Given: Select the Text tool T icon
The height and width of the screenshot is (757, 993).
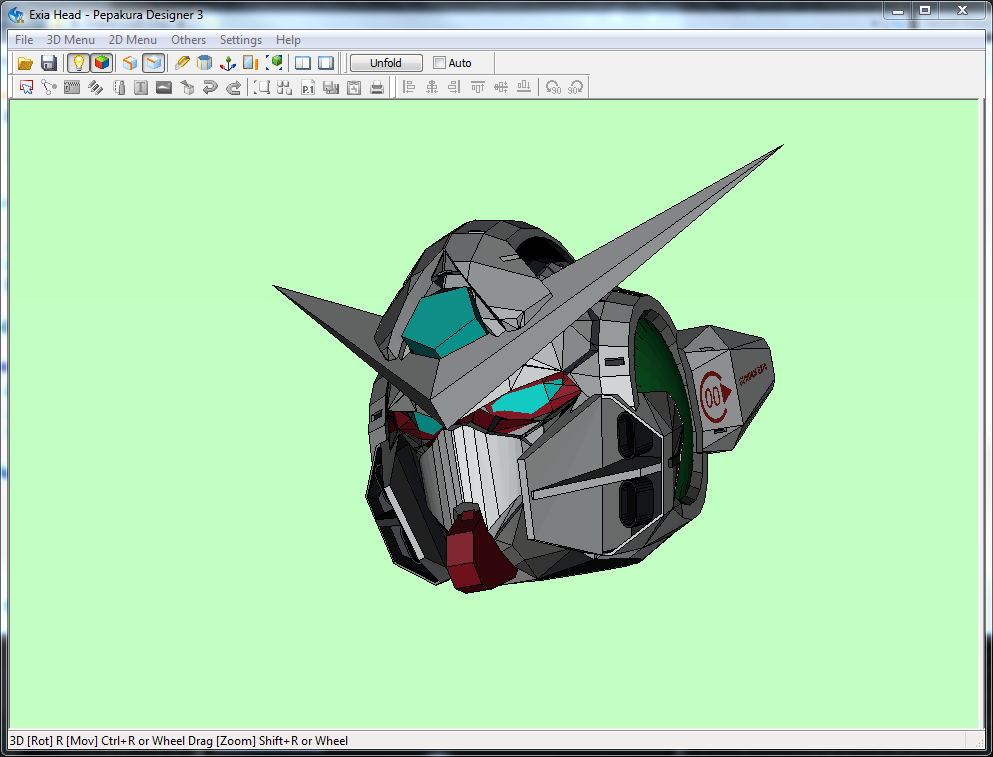Looking at the screenshot, I should tap(141, 87).
